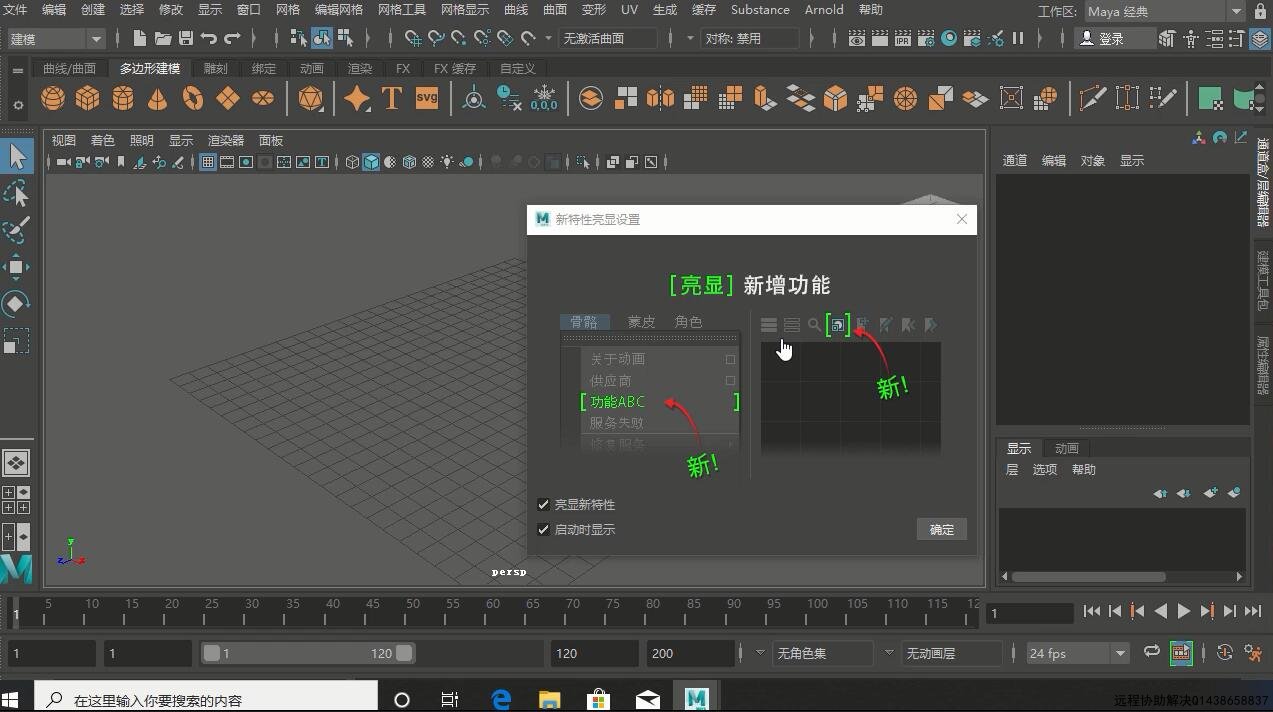
Task: Toggle the loop playback button
Action: click(1152, 652)
